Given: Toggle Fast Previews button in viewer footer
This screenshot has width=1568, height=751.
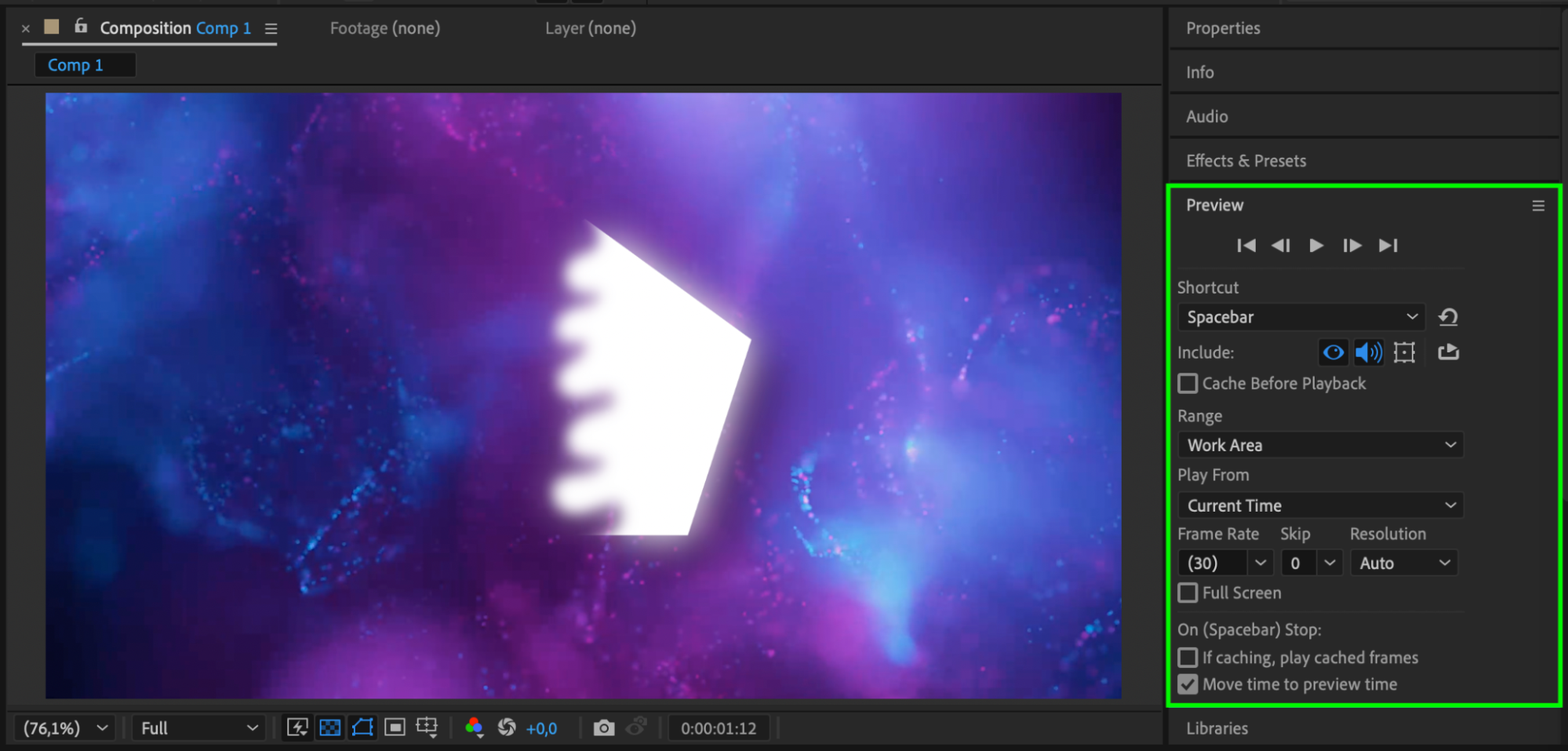Looking at the screenshot, I should (297, 727).
